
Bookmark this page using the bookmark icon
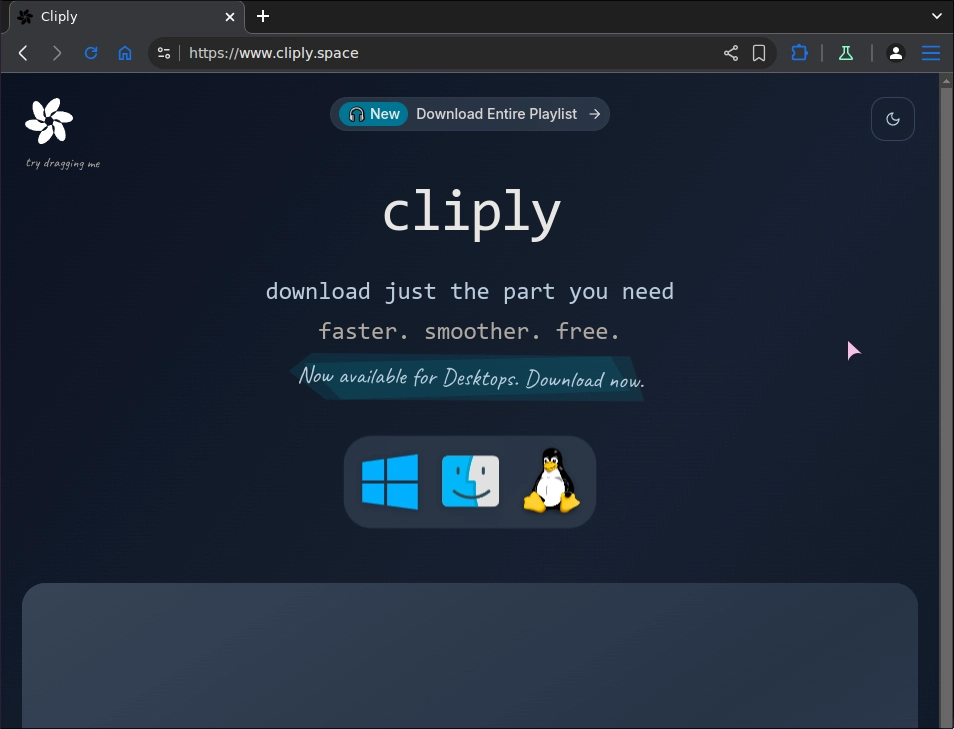[759, 53]
